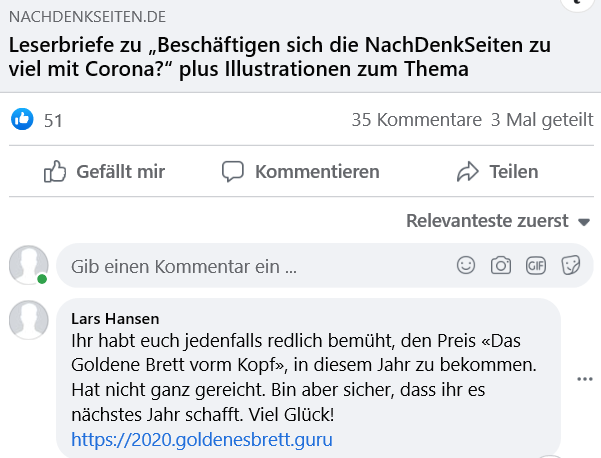The image size is (601, 458).
Task: Open the three-dots menu on Lars Hansen's comment
Action: pyautogui.click(x=585, y=380)
